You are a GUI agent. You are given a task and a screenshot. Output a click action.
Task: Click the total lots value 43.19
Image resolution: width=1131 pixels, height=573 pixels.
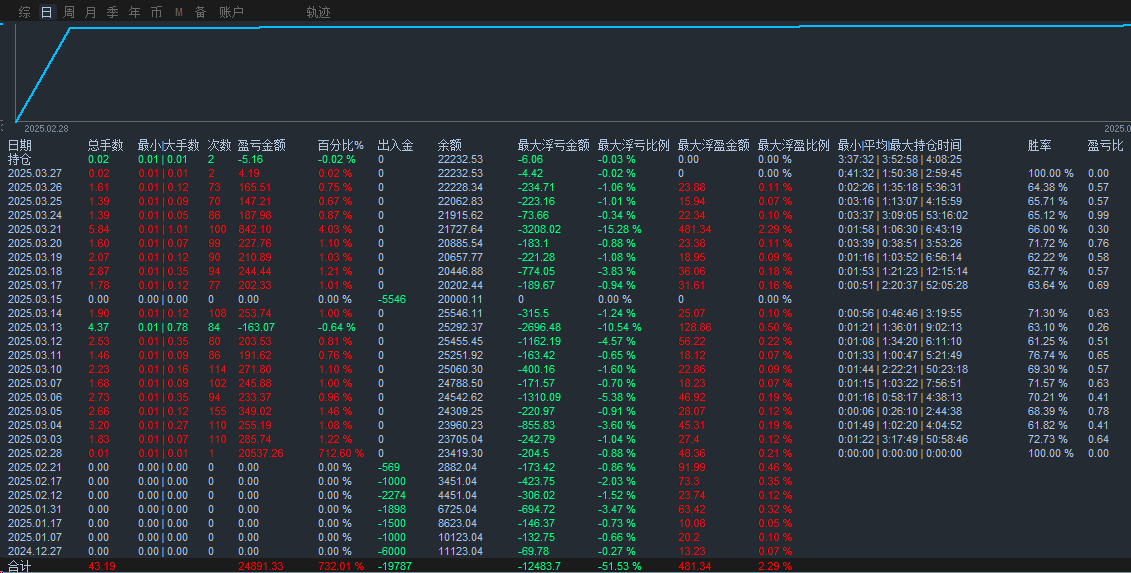coord(102,566)
